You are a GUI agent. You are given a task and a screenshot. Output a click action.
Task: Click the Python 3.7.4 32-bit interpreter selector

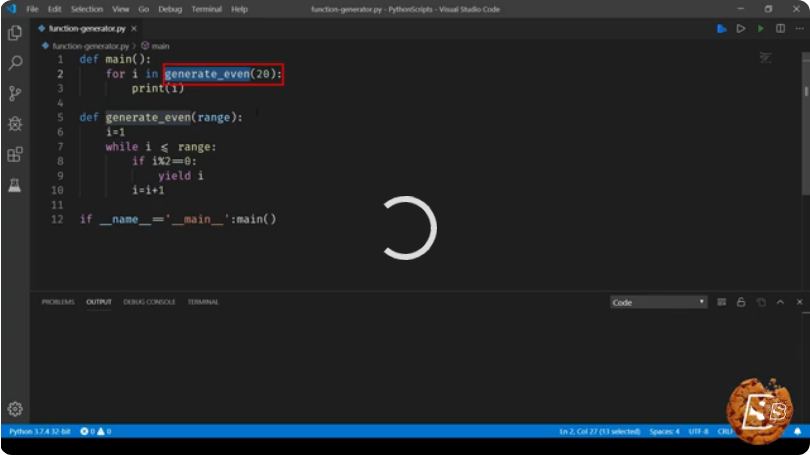click(40, 431)
